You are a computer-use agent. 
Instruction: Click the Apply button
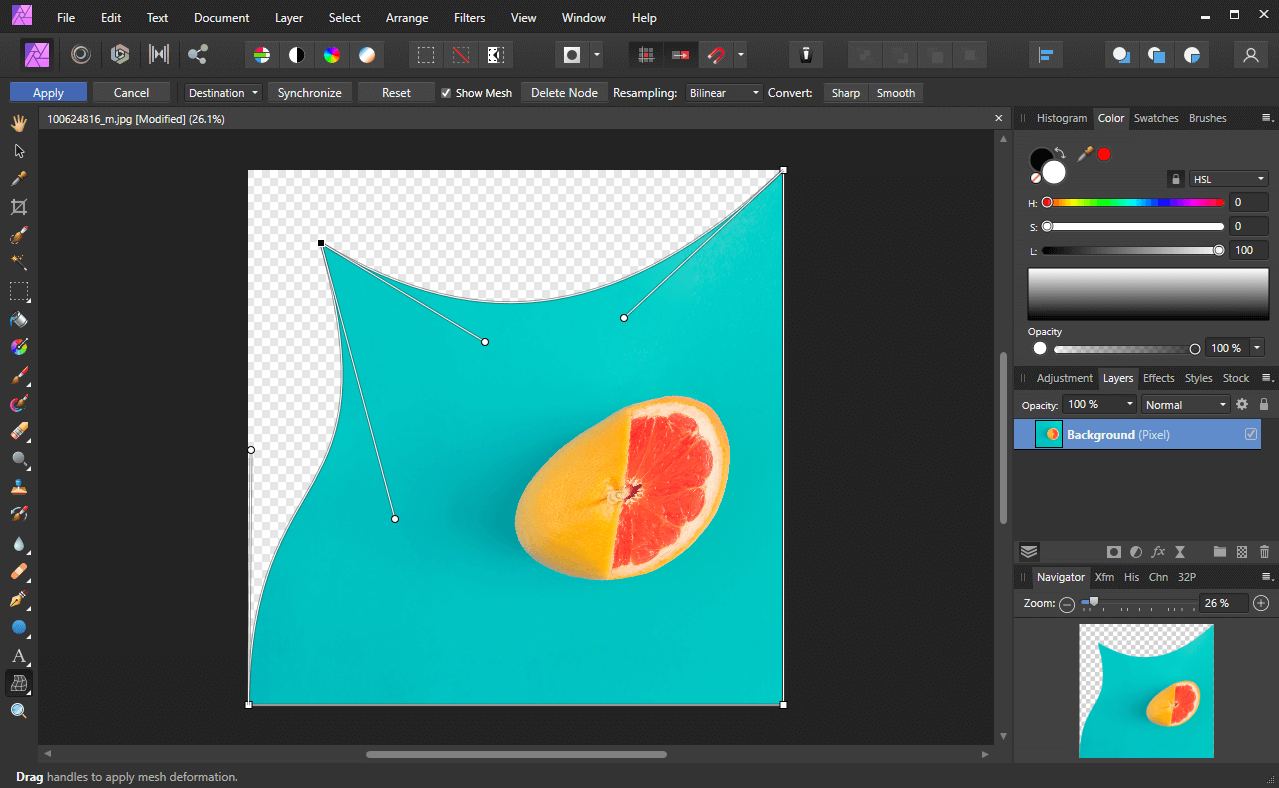[x=48, y=93]
